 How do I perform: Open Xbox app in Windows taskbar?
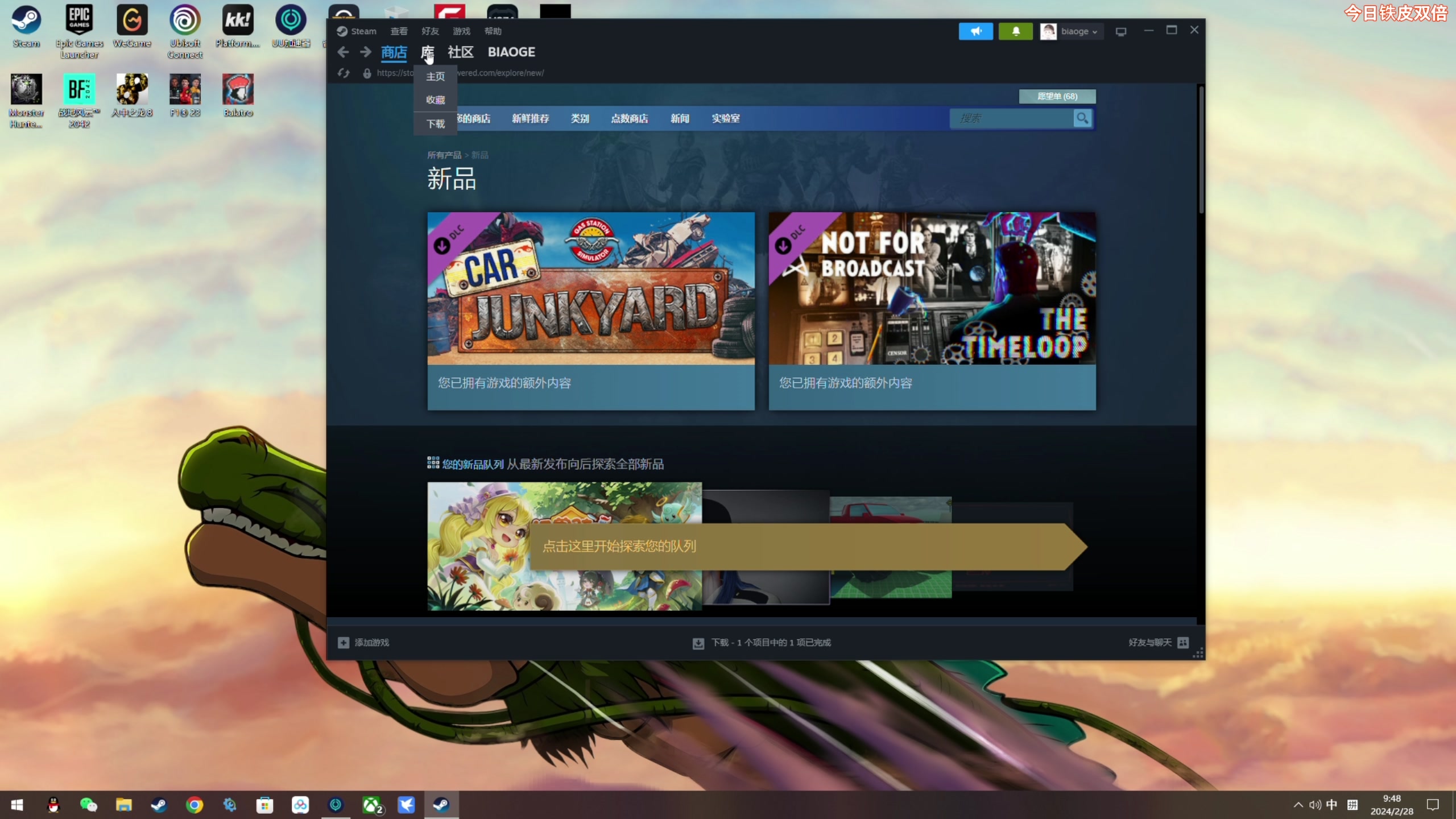tap(371, 805)
